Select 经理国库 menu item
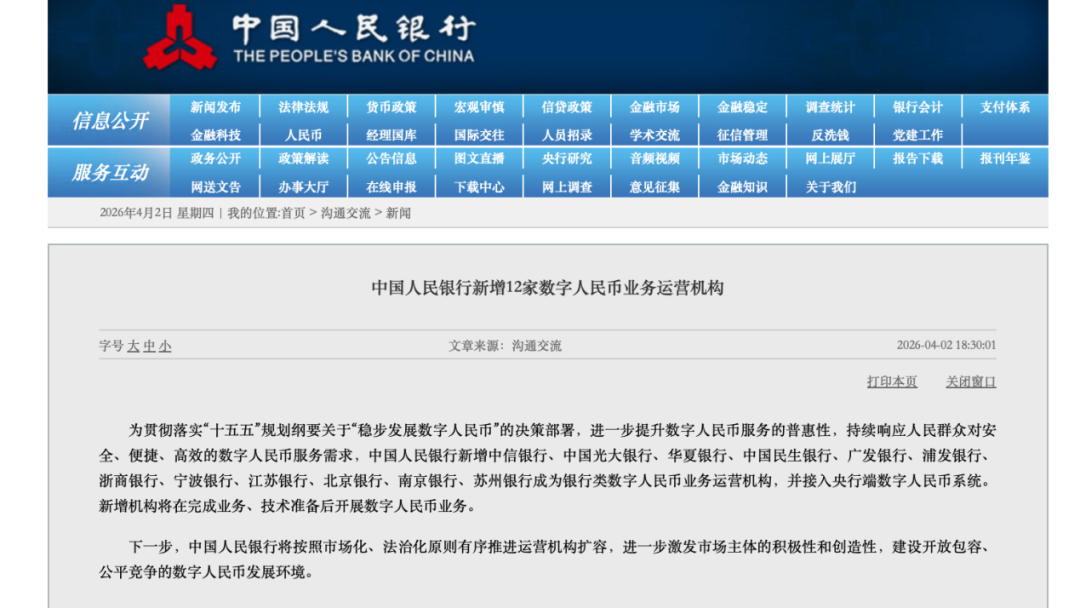The height and width of the screenshot is (608, 1080). (391, 135)
